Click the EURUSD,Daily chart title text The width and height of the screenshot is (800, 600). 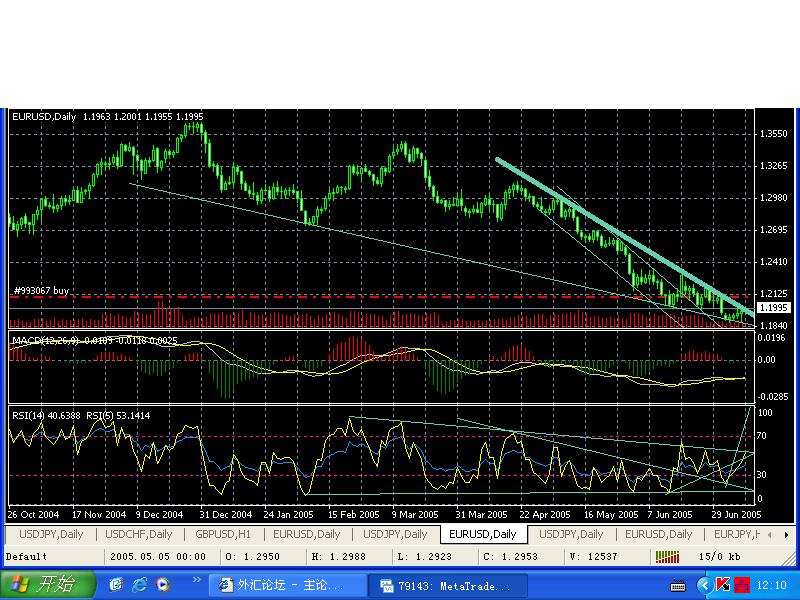pyautogui.click(x=44, y=116)
